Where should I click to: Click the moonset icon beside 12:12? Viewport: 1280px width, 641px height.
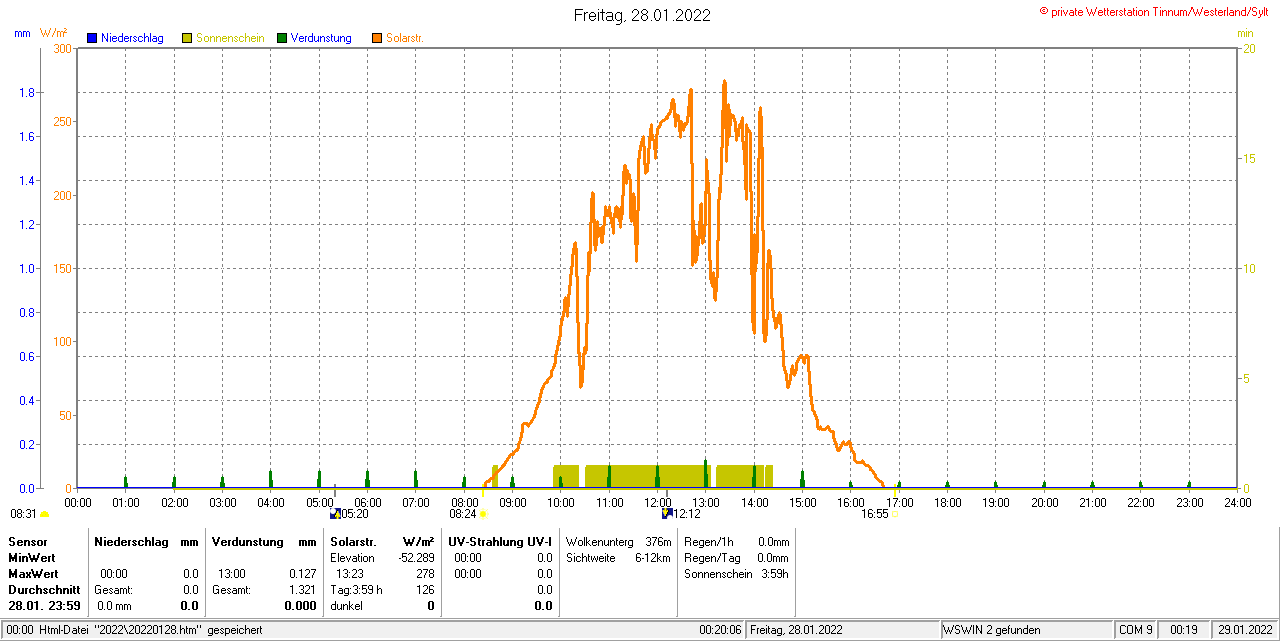(x=667, y=513)
